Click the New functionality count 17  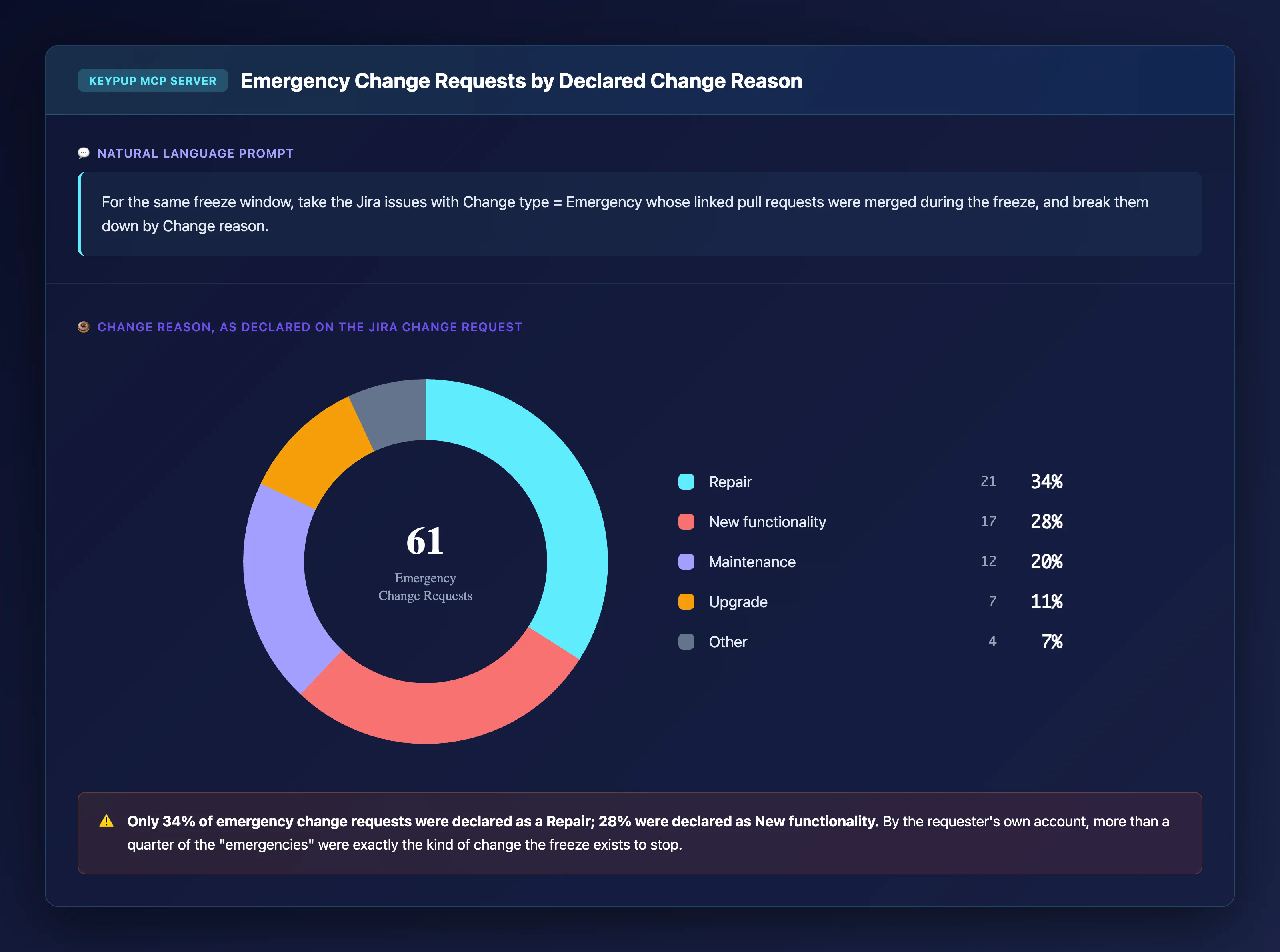click(988, 522)
